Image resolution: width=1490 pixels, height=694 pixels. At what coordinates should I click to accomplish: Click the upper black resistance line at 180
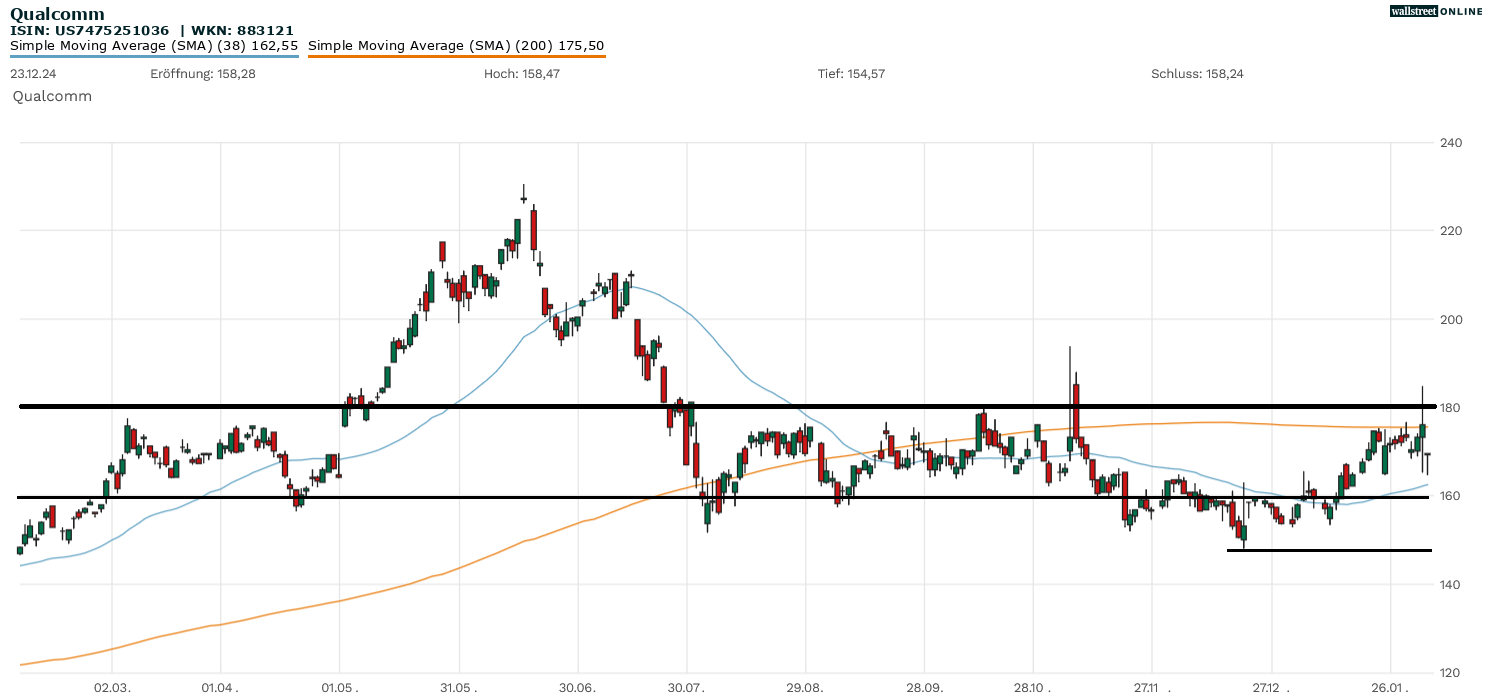(x=600, y=406)
